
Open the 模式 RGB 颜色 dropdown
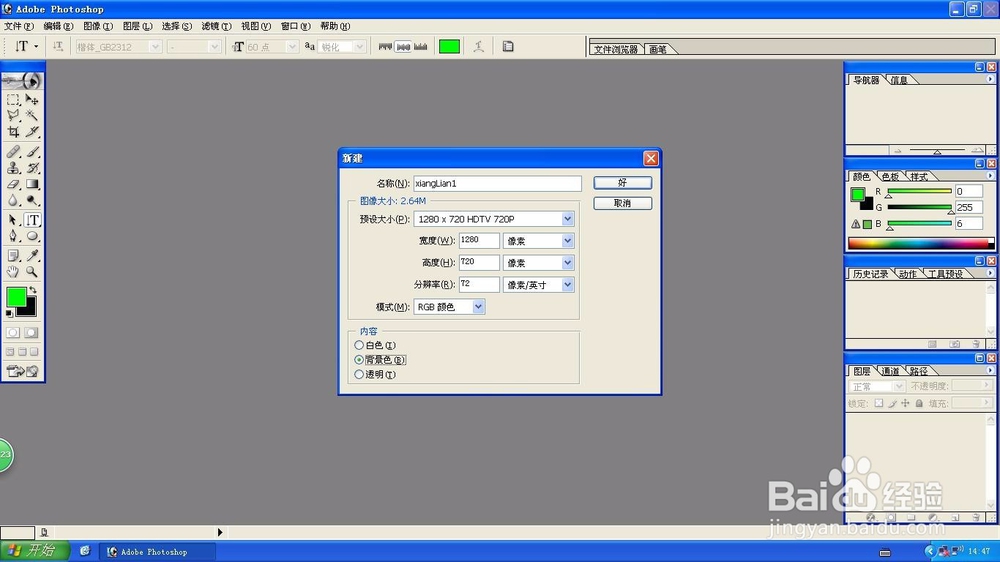click(478, 307)
